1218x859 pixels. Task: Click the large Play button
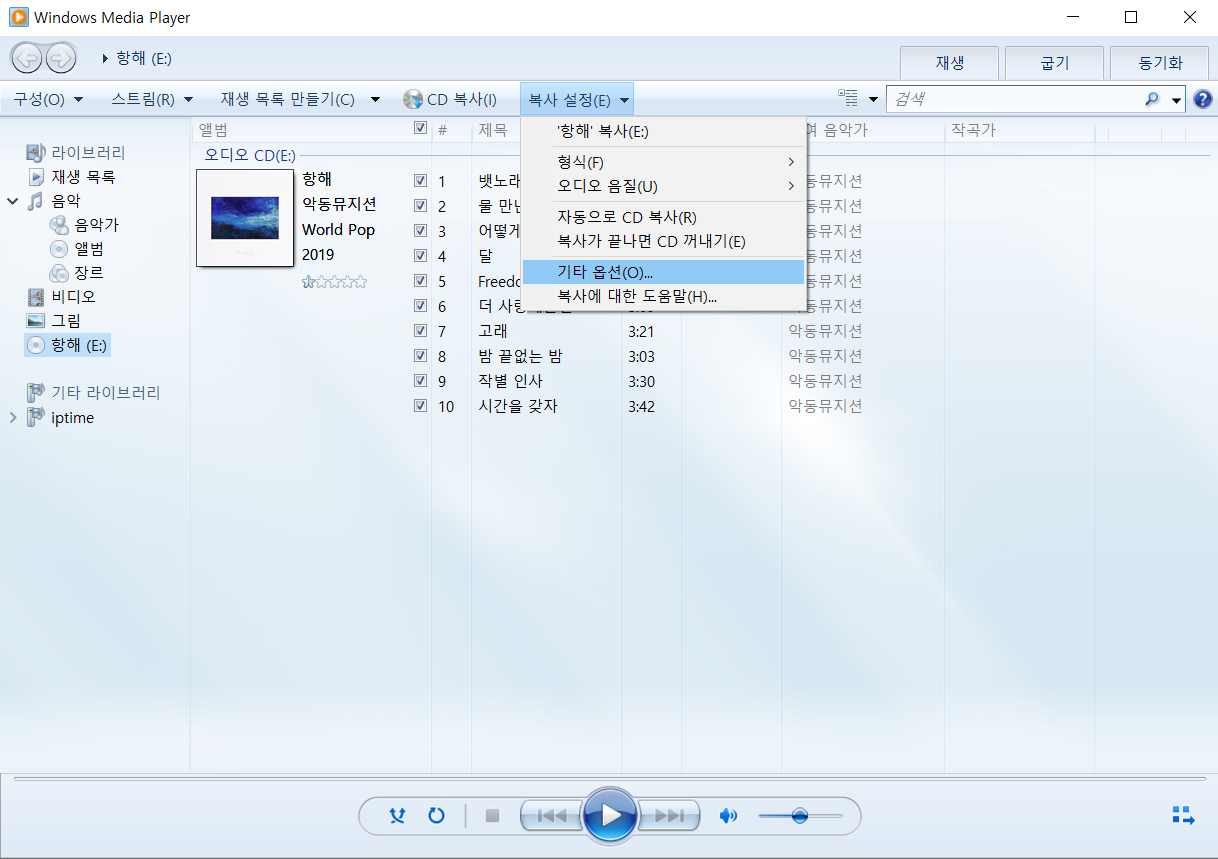[x=610, y=815]
